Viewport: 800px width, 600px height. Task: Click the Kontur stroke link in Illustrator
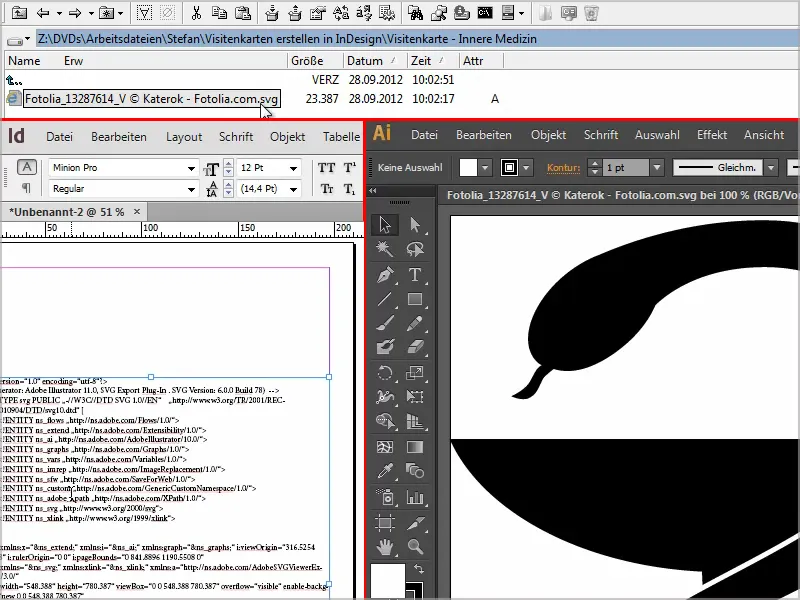(563, 167)
